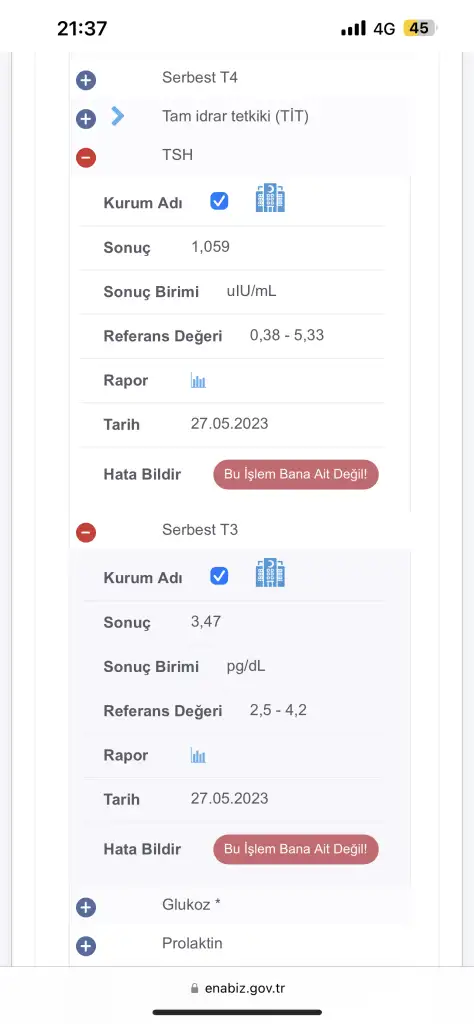
Task: Tap the battery indicator in status bar
Action: (x=421, y=28)
